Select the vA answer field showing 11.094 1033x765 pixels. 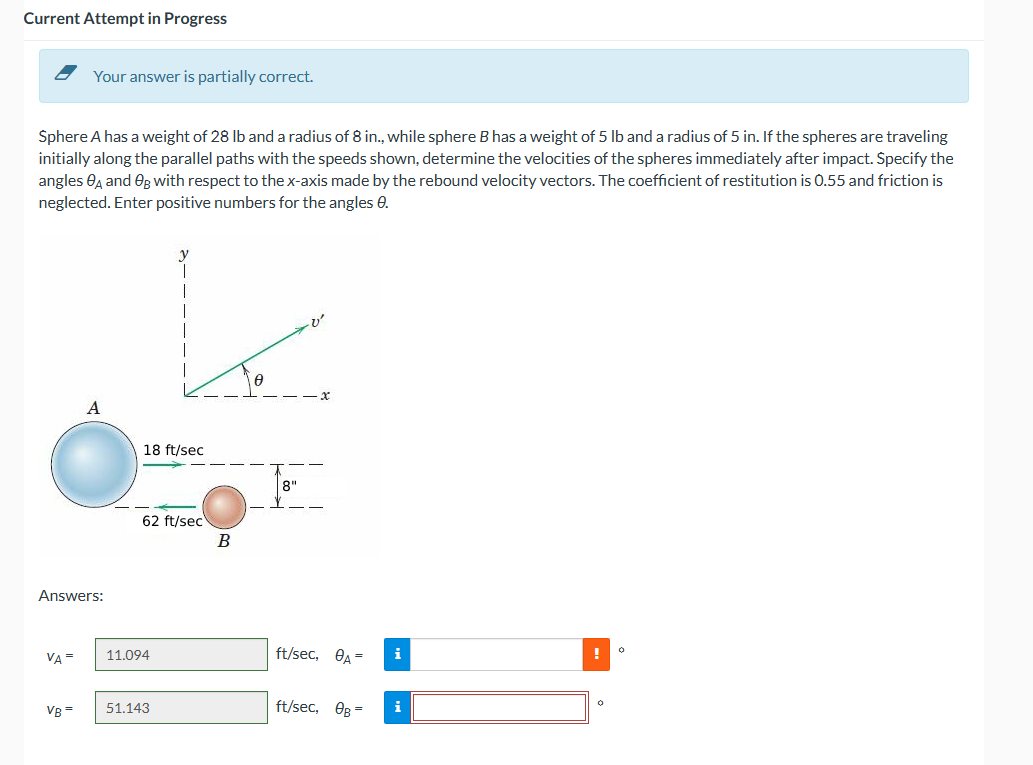[x=180, y=654]
